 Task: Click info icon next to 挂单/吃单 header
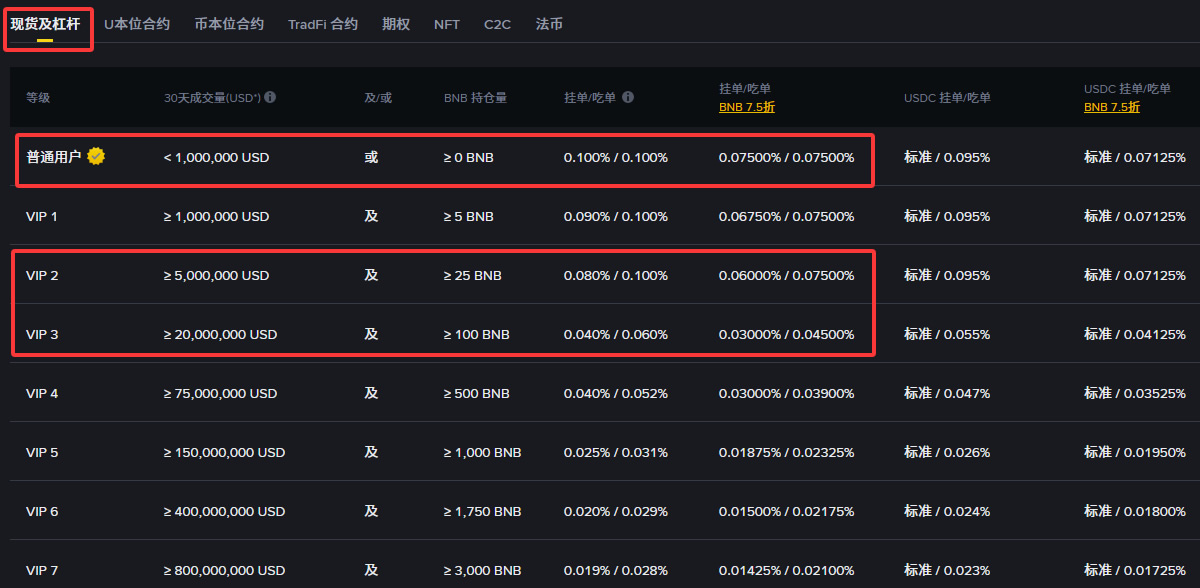[x=628, y=98]
